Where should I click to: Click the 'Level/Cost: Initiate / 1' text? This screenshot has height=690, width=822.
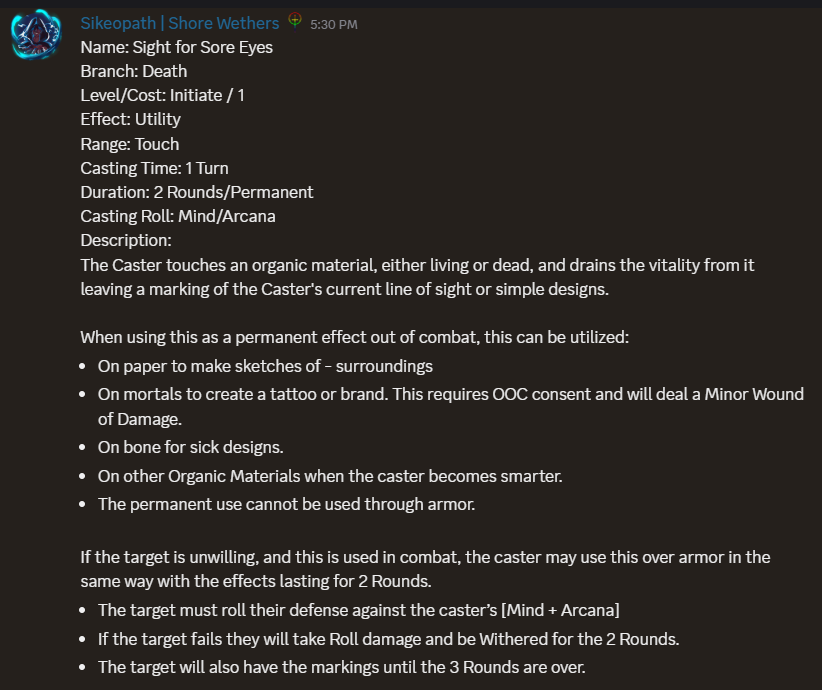(x=163, y=95)
